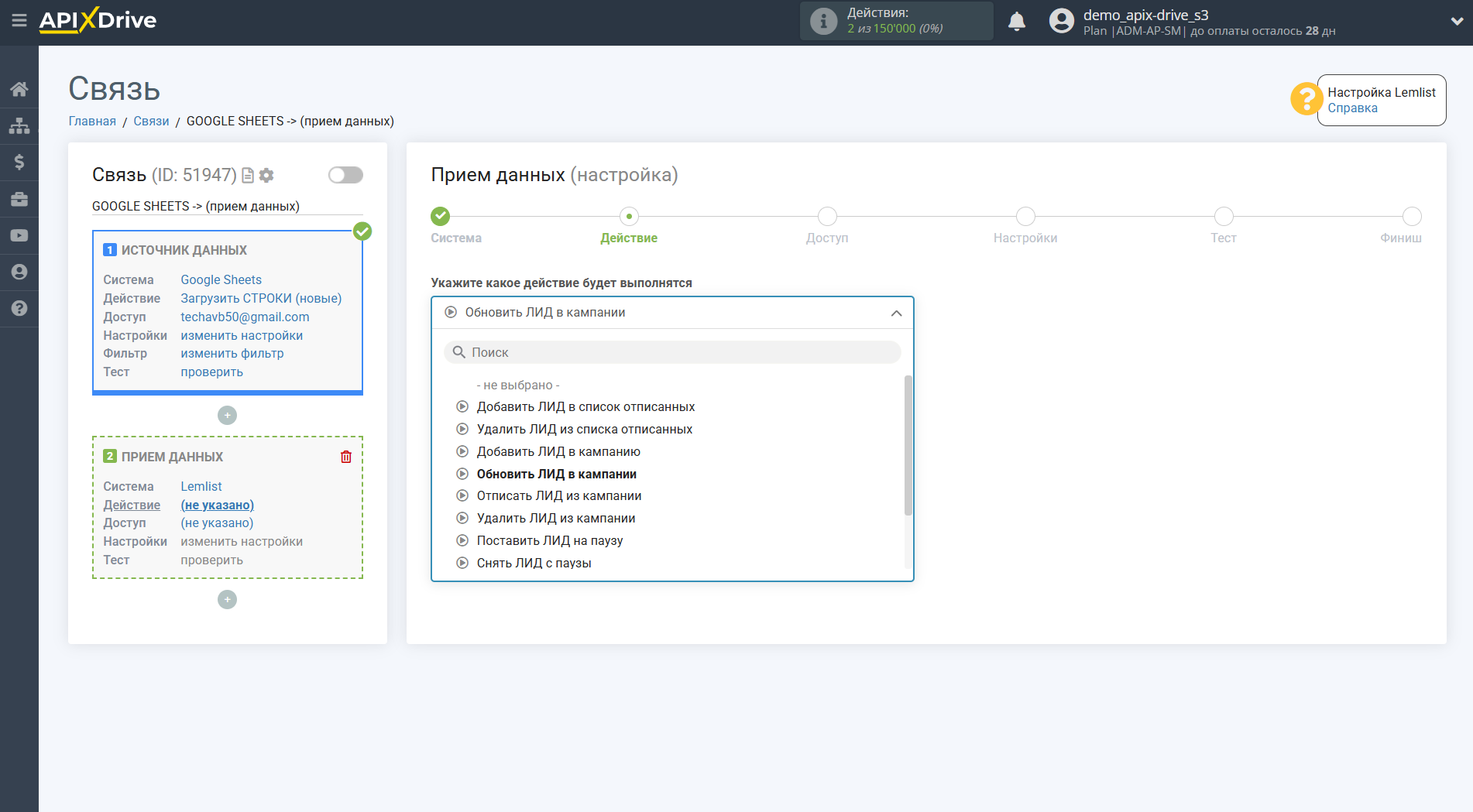Screen dimensions: 1473x812
Task: Open video tutorials icon in sidebar
Action: (19, 235)
